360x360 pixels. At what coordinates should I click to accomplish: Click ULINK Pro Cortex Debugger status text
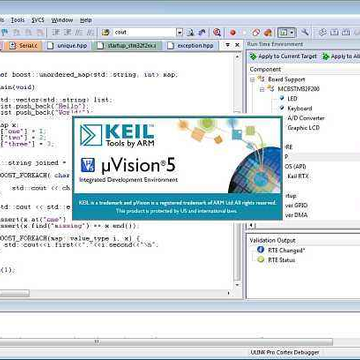tap(284, 352)
